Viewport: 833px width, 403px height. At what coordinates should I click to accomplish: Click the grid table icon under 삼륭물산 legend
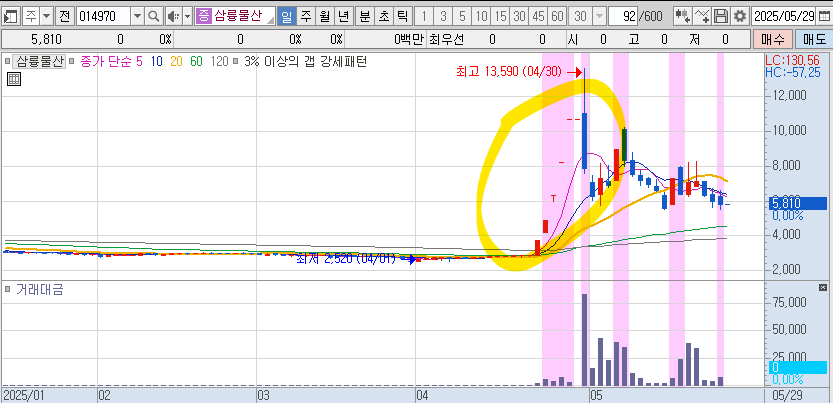click(15, 80)
